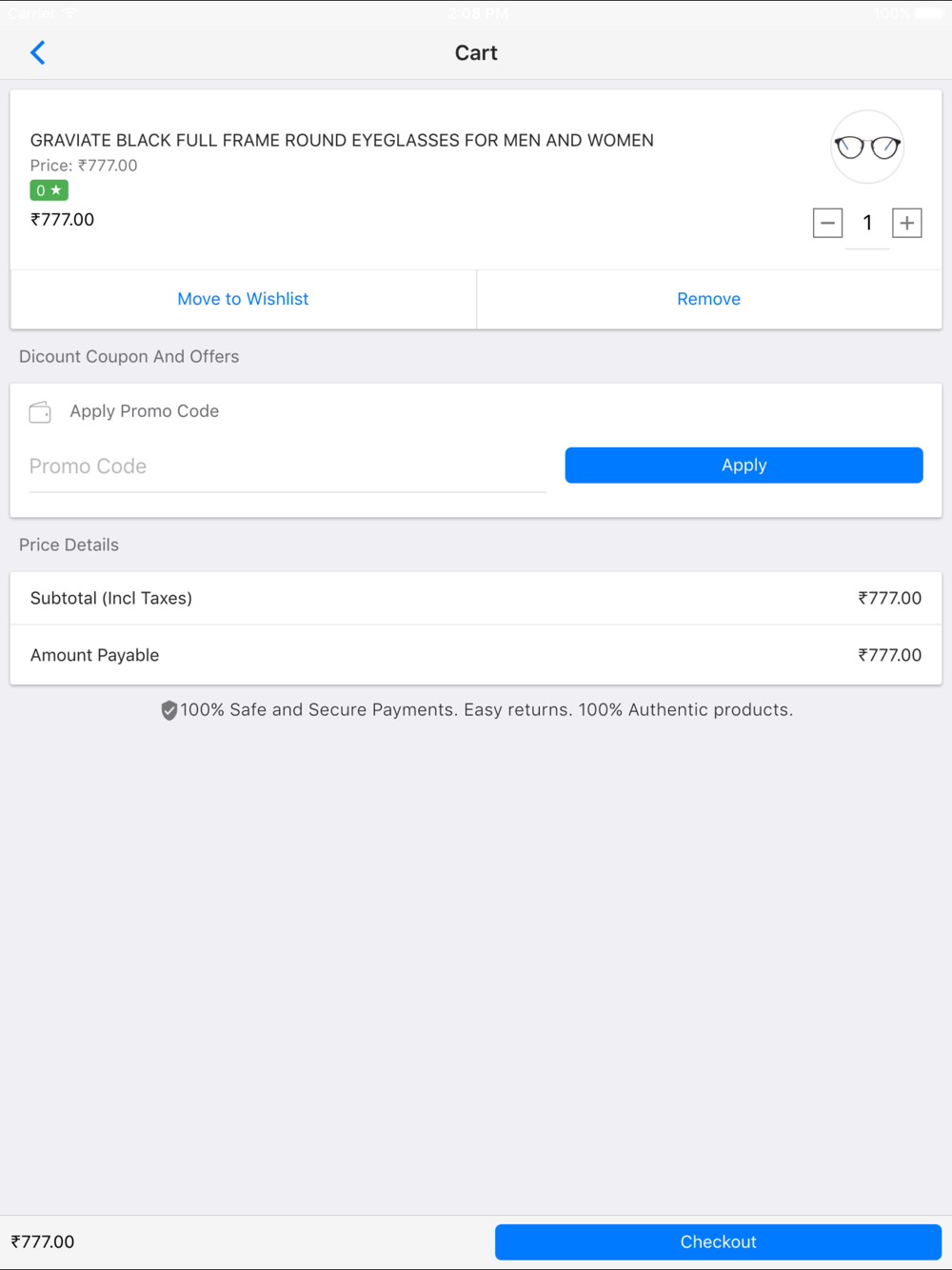The height and width of the screenshot is (1270, 952).
Task: Move item to Wishlist
Action: coord(243,299)
